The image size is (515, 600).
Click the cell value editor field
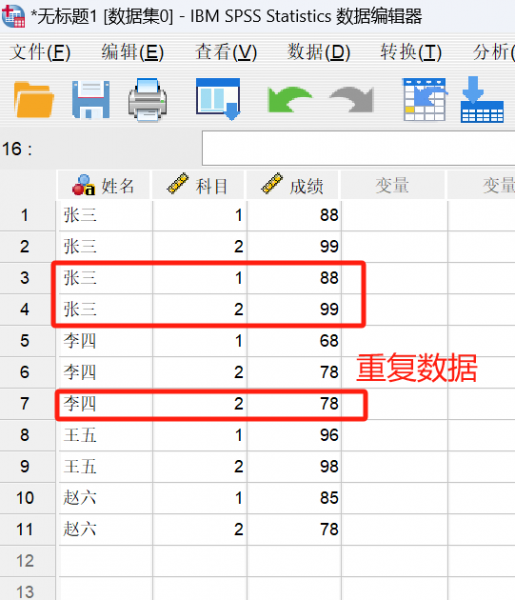point(359,148)
